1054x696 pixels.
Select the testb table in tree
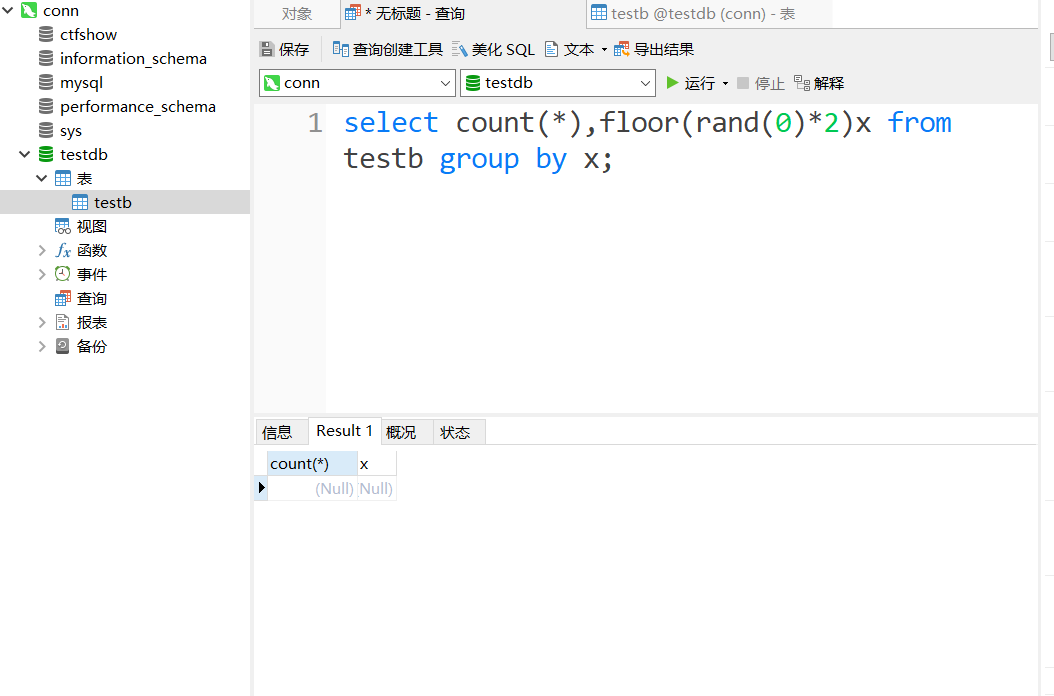coord(112,203)
